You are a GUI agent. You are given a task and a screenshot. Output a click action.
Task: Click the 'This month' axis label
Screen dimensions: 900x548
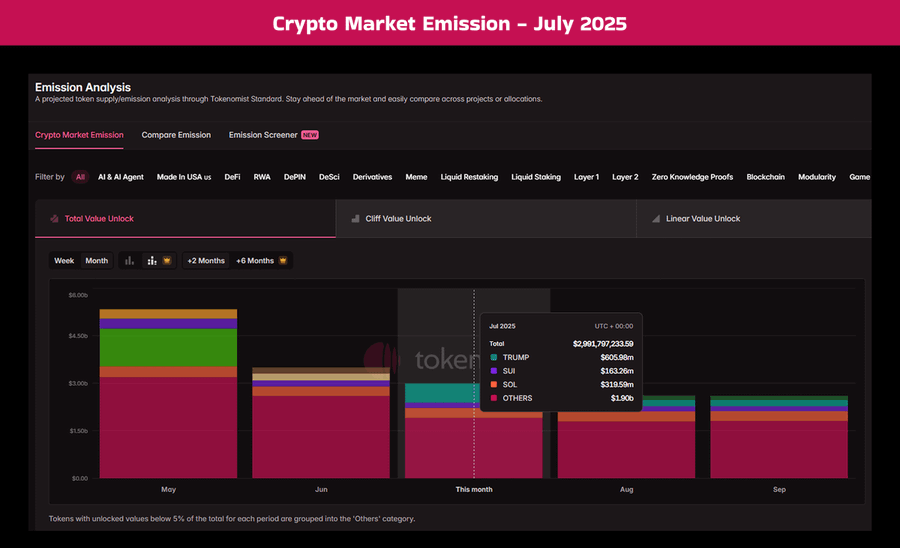pyautogui.click(x=474, y=489)
